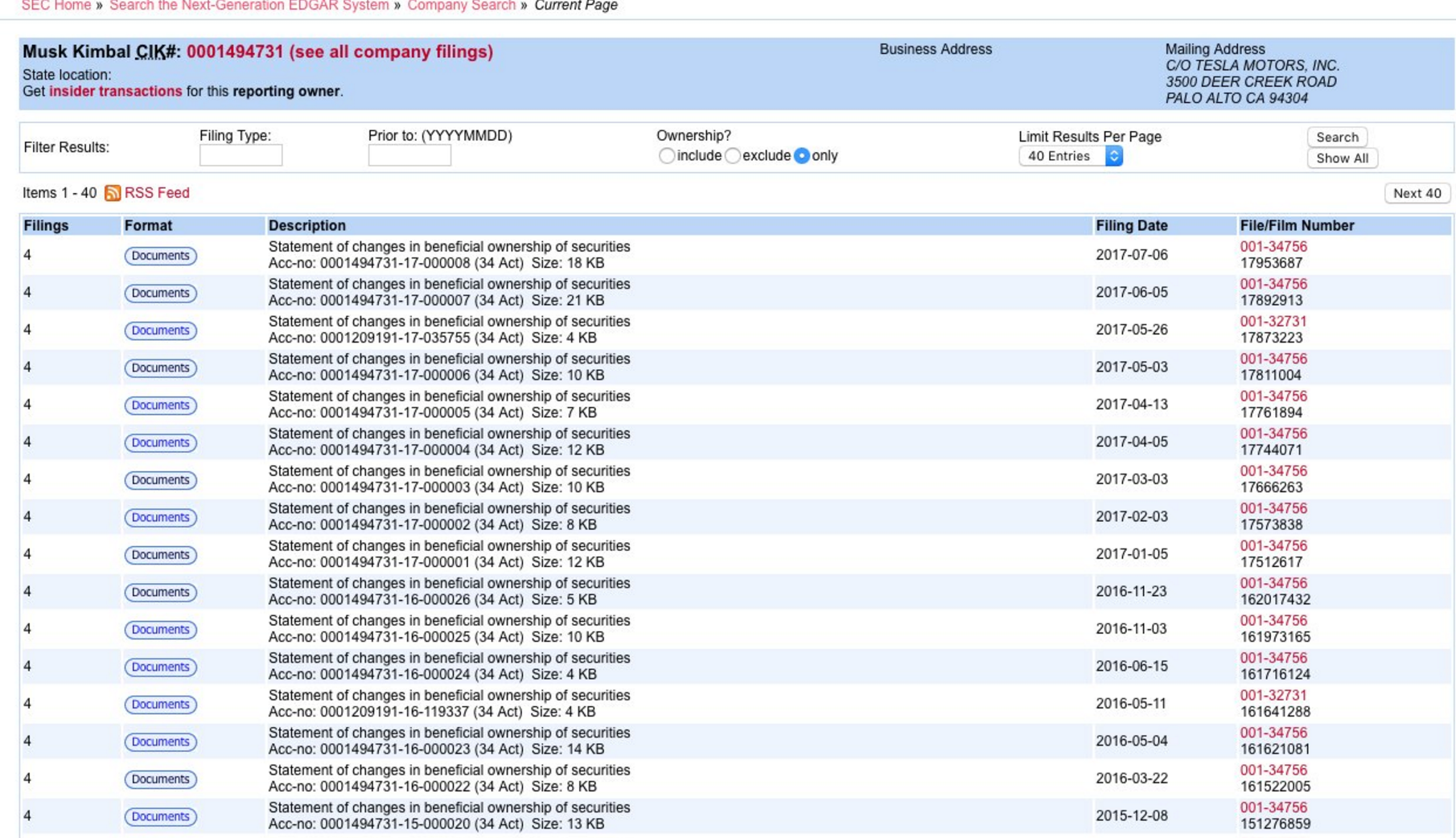Image resolution: width=1456 pixels, height=838 pixels.
Task: Click the mailing address 'PALO ALTO CA 94304'
Action: [1236, 98]
